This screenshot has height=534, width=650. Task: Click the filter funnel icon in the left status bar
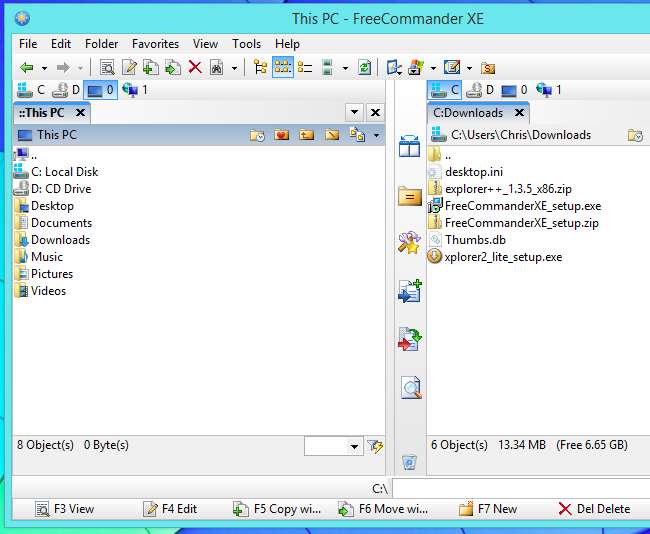[375, 446]
